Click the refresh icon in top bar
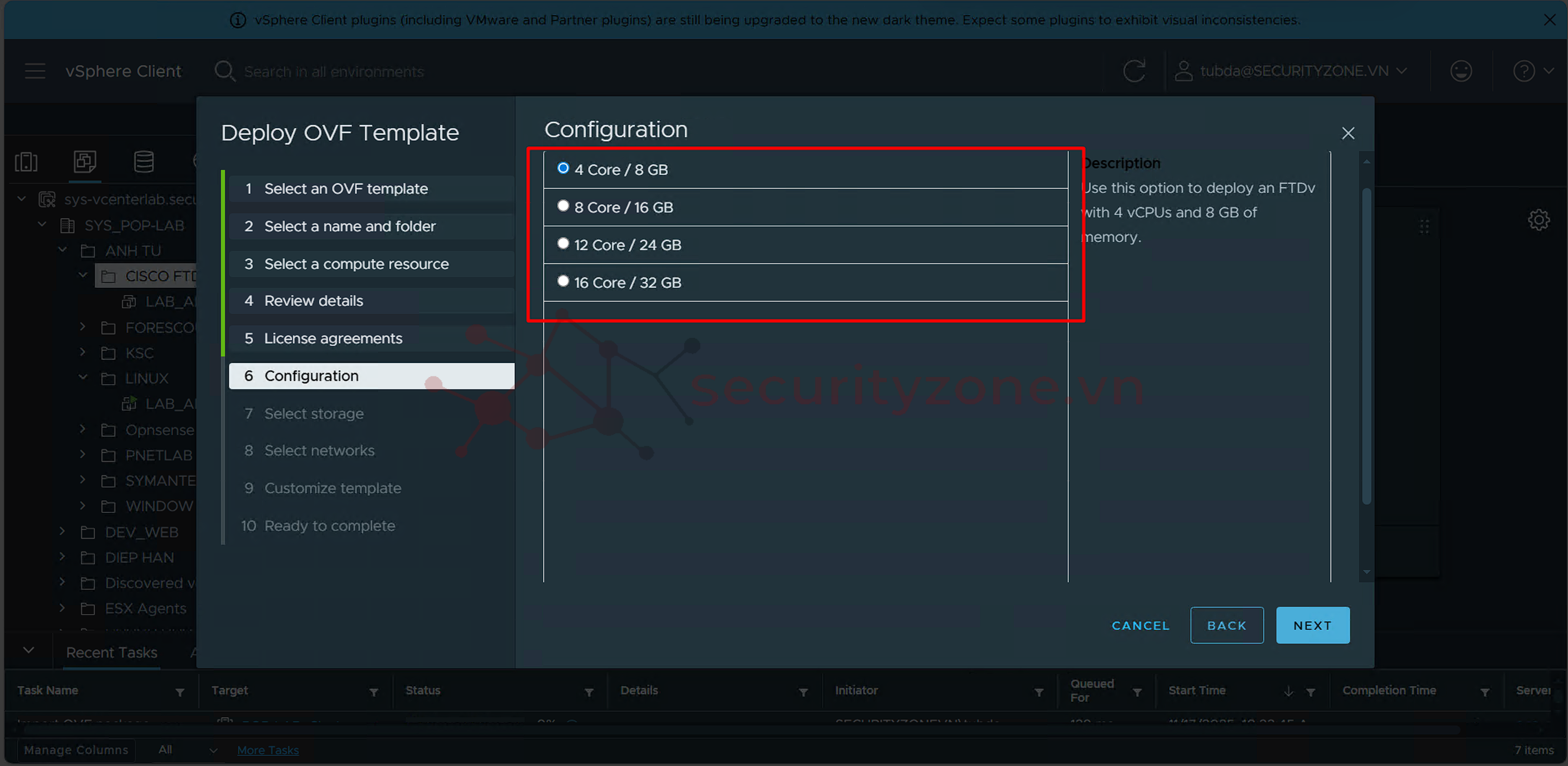This screenshot has width=1568, height=766. click(1134, 71)
